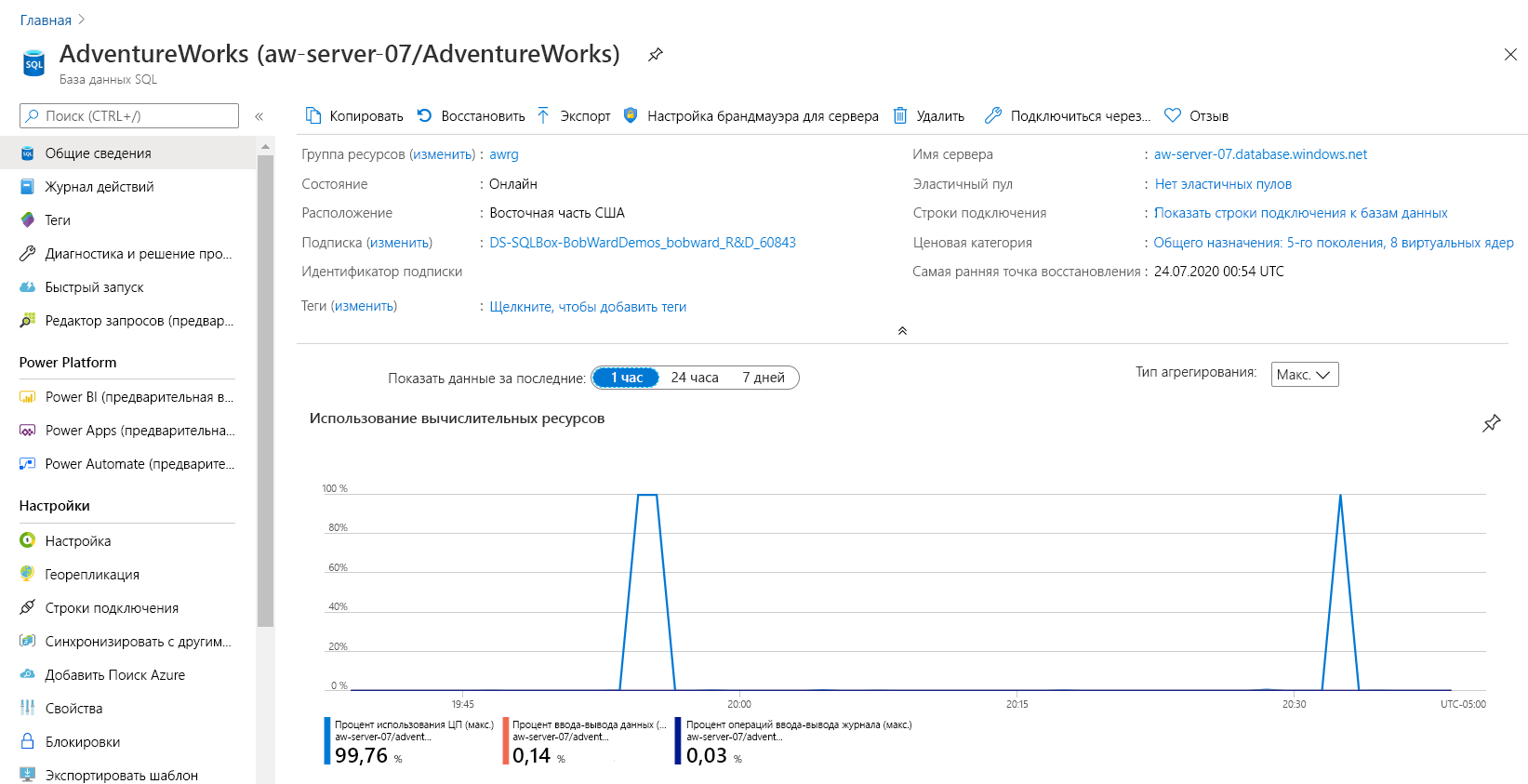Open aw-server-07.database.windows.net server link
This screenshot has height=784, width=1528.
pyautogui.click(x=1260, y=154)
